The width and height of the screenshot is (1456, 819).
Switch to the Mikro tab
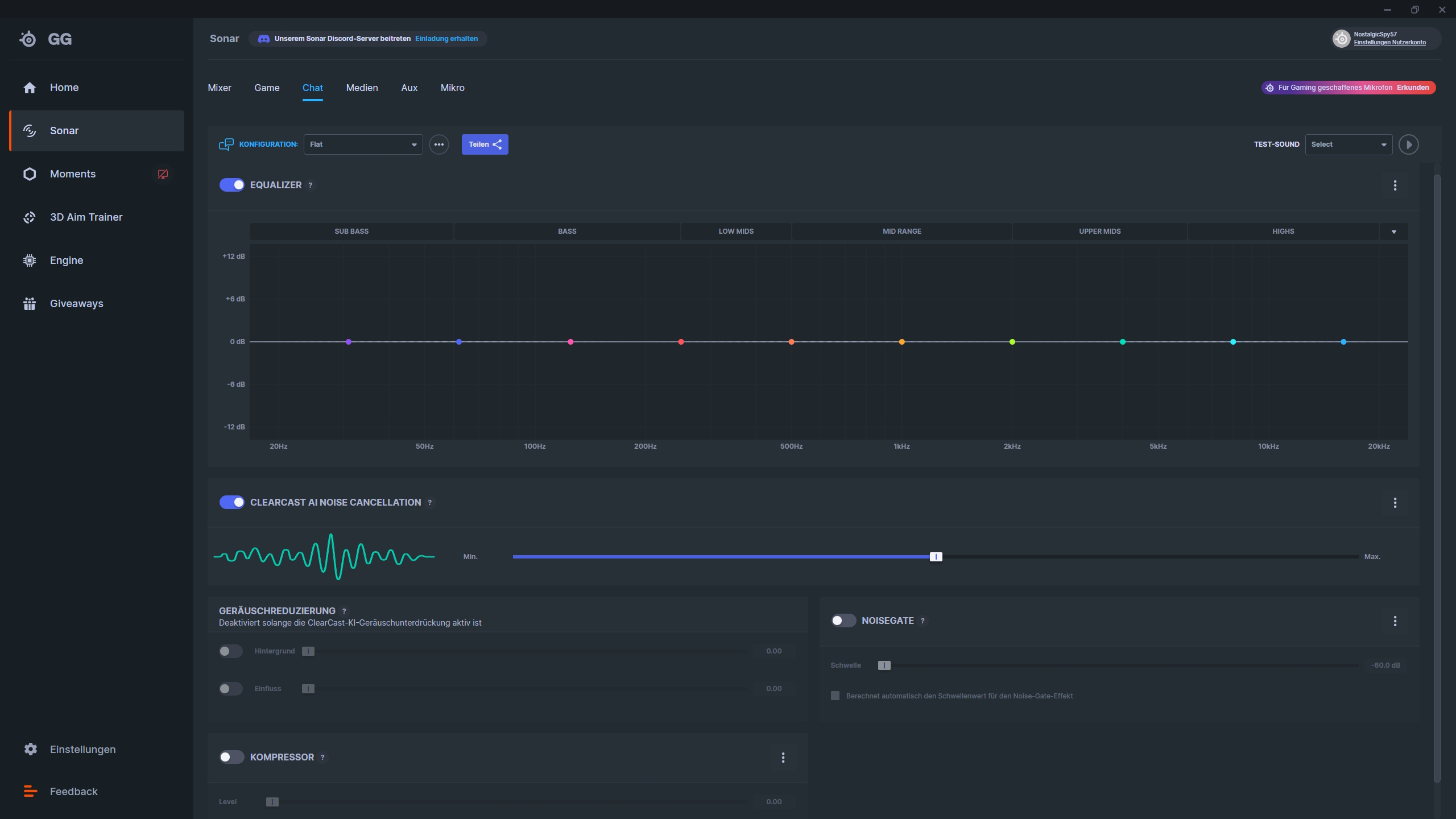(x=452, y=88)
